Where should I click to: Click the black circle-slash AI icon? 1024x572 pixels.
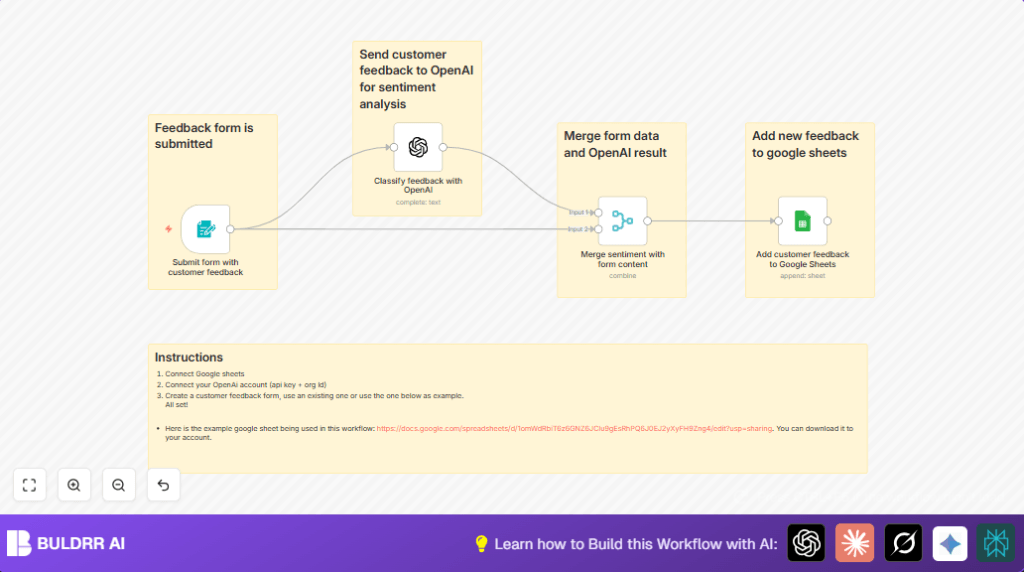(x=903, y=543)
